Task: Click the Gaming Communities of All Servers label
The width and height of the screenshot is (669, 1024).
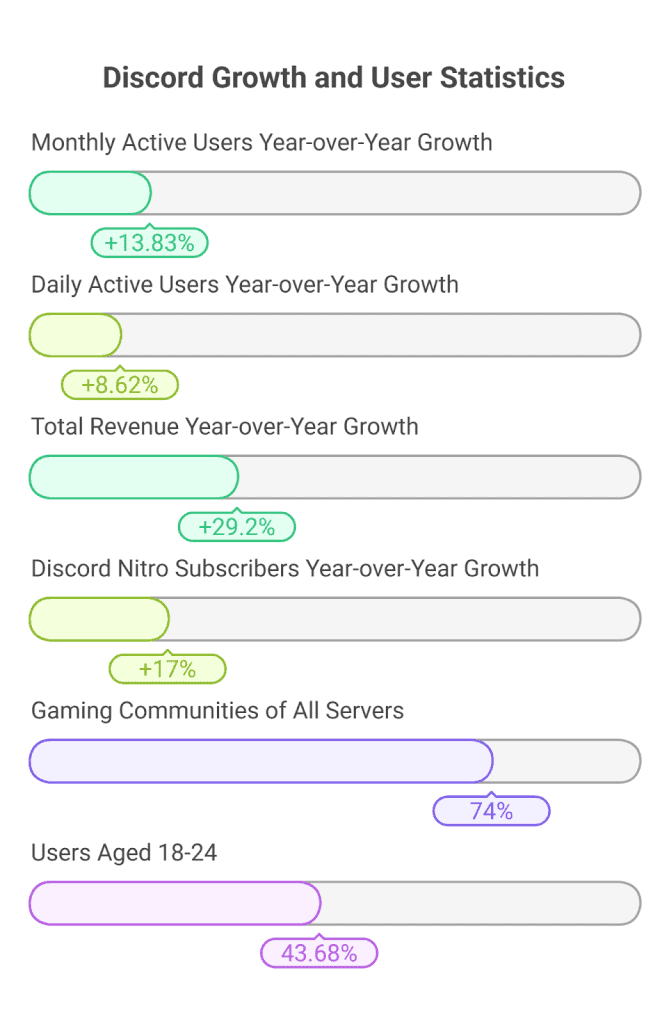Action: coord(218,710)
